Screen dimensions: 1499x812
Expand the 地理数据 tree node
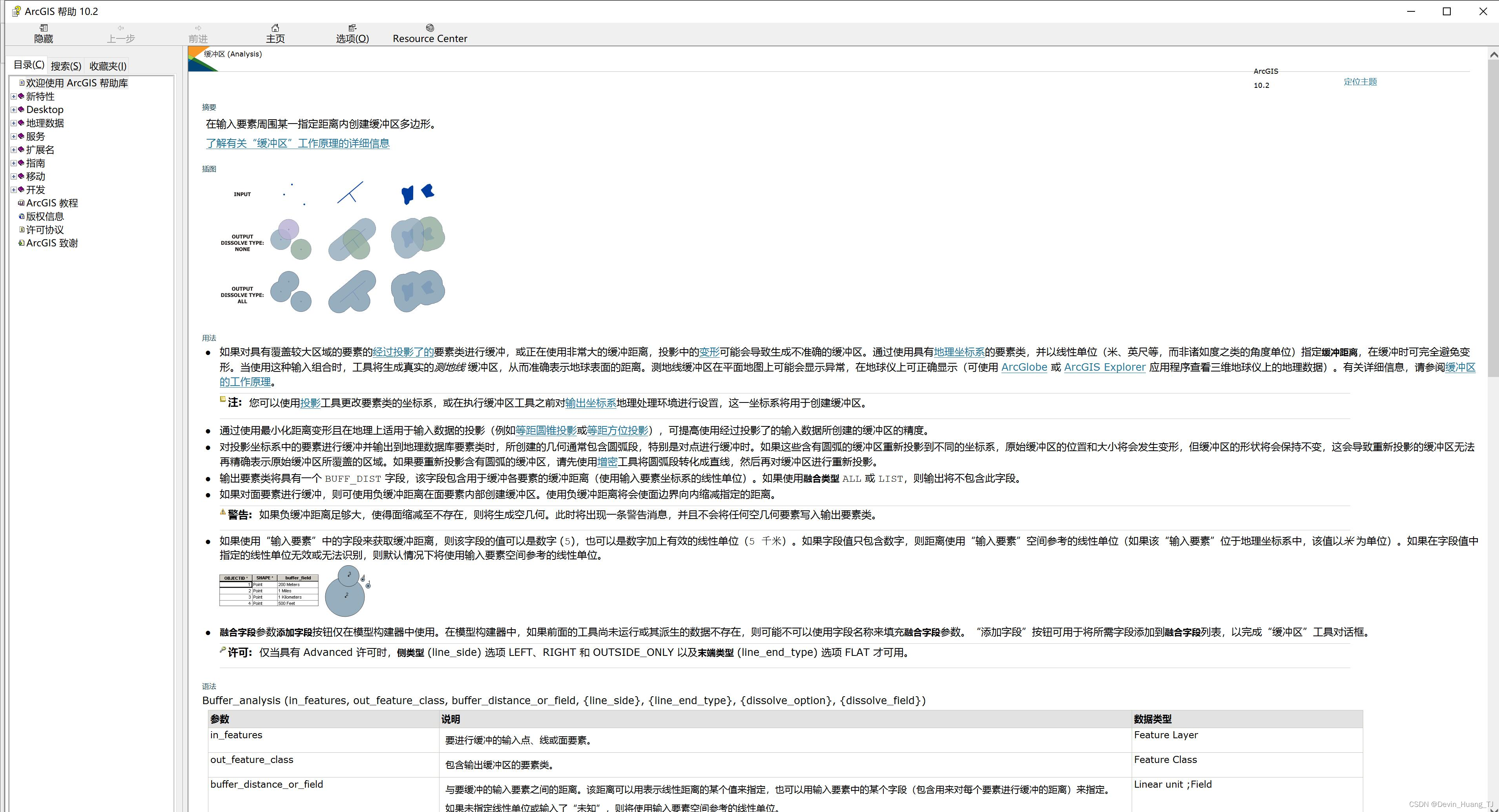[13, 123]
